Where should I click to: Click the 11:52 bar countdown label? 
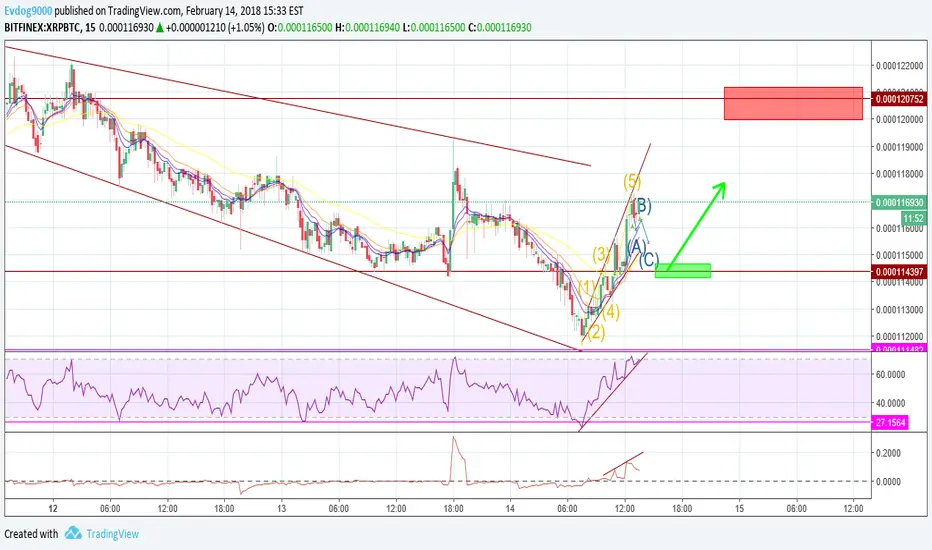pyautogui.click(x=914, y=218)
